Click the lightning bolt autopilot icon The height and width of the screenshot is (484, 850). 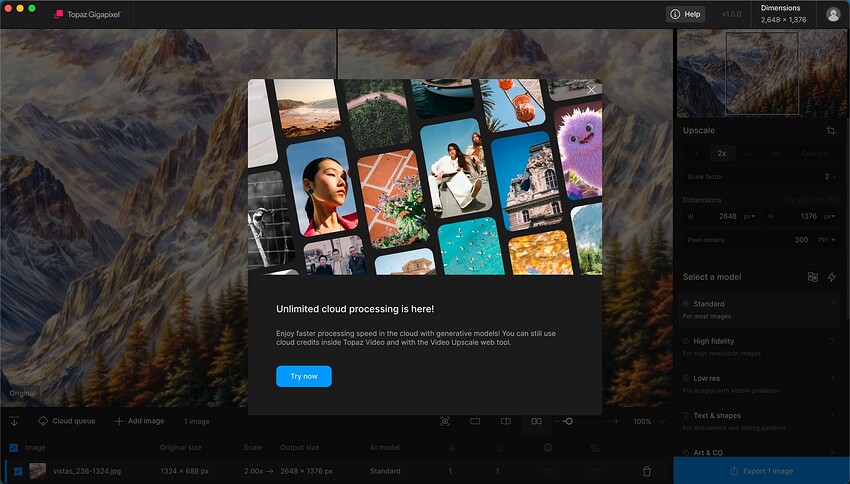coord(831,277)
